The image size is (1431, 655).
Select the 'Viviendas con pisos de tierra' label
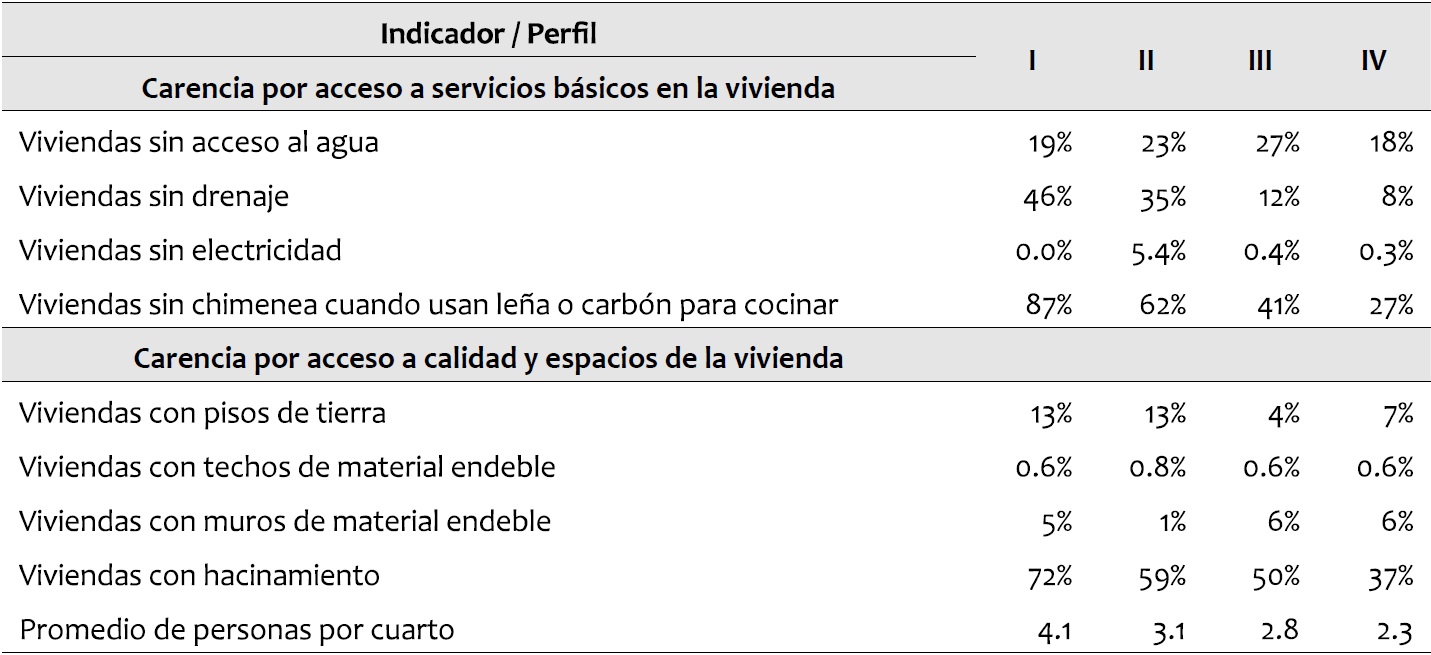coord(202,412)
